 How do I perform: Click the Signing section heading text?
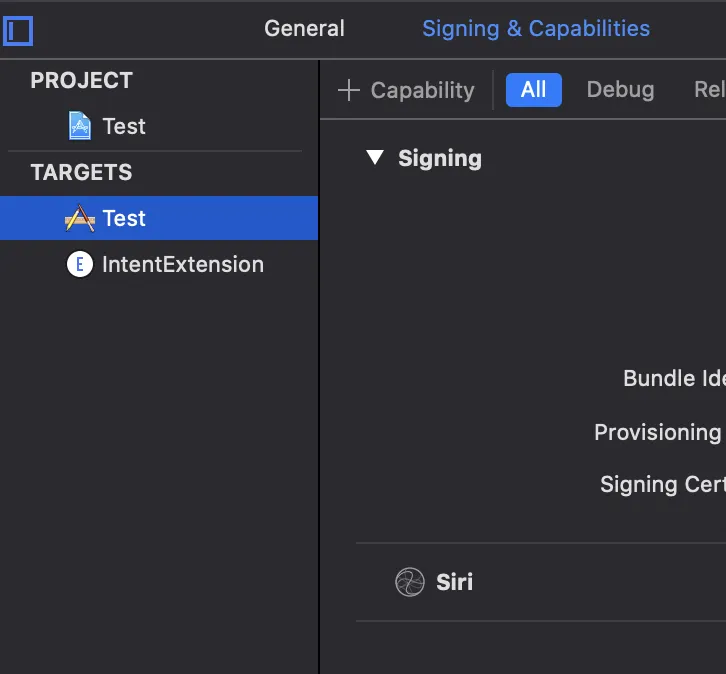coord(440,158)
